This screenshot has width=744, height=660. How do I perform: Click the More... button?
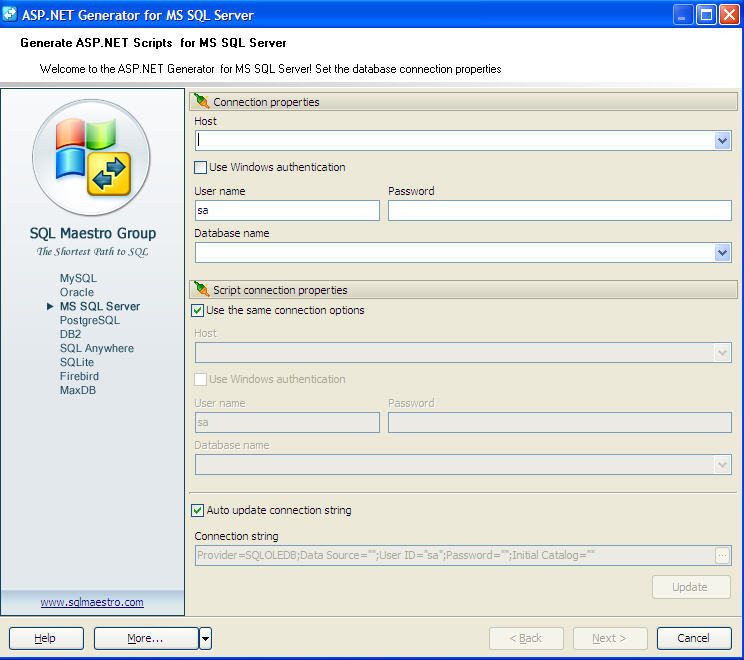pyautogui.click(x=146, y=639)
